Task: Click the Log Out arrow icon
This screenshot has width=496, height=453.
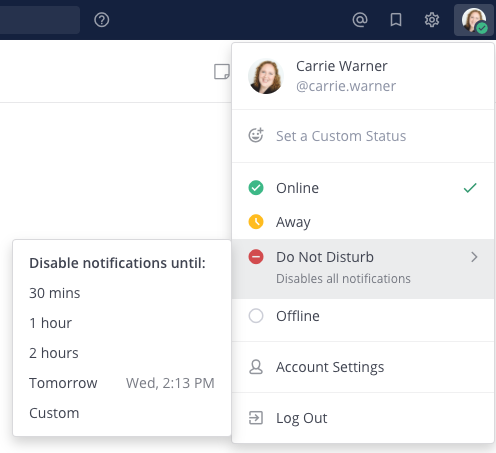Action: [256, 418]
